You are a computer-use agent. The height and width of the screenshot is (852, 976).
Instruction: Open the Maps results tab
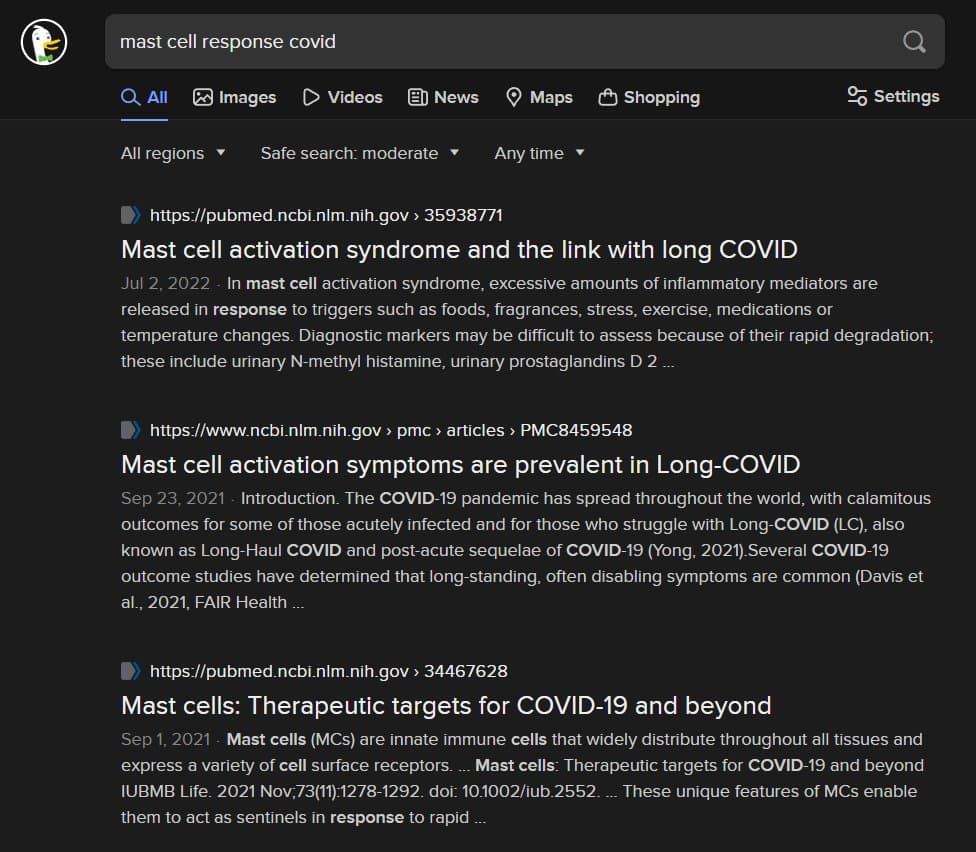tap(538, 97)
